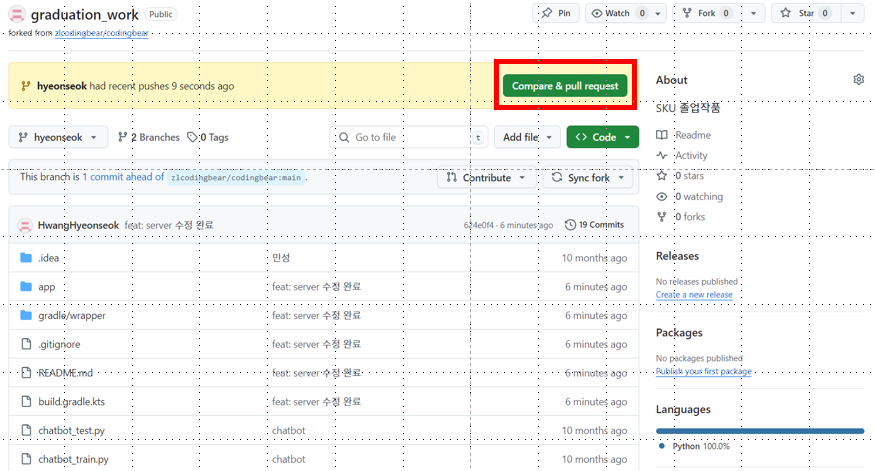875x471 pixels.
Task: Open the hyeonseok branch selector
Action: [58, 137]
